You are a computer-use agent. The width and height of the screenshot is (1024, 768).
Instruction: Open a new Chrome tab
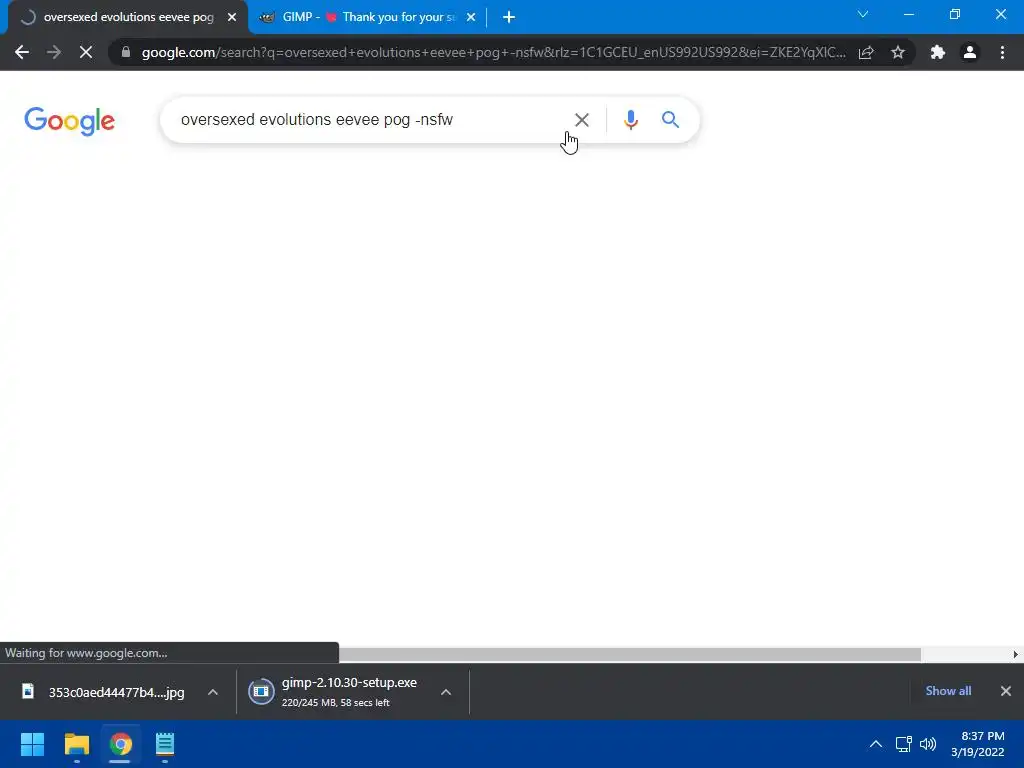509,18
